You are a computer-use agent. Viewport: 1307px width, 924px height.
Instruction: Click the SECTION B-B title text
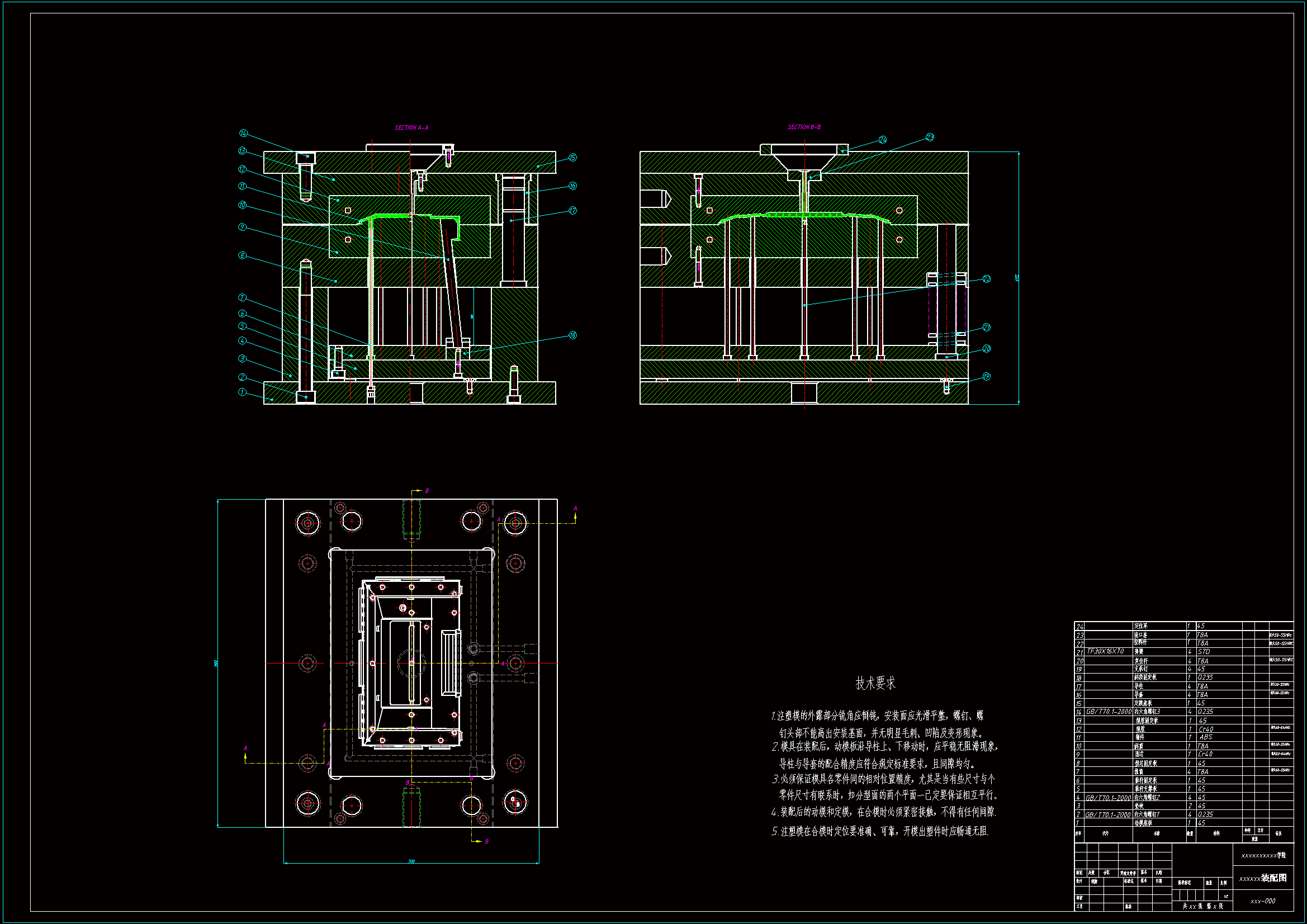coord(804,127)
